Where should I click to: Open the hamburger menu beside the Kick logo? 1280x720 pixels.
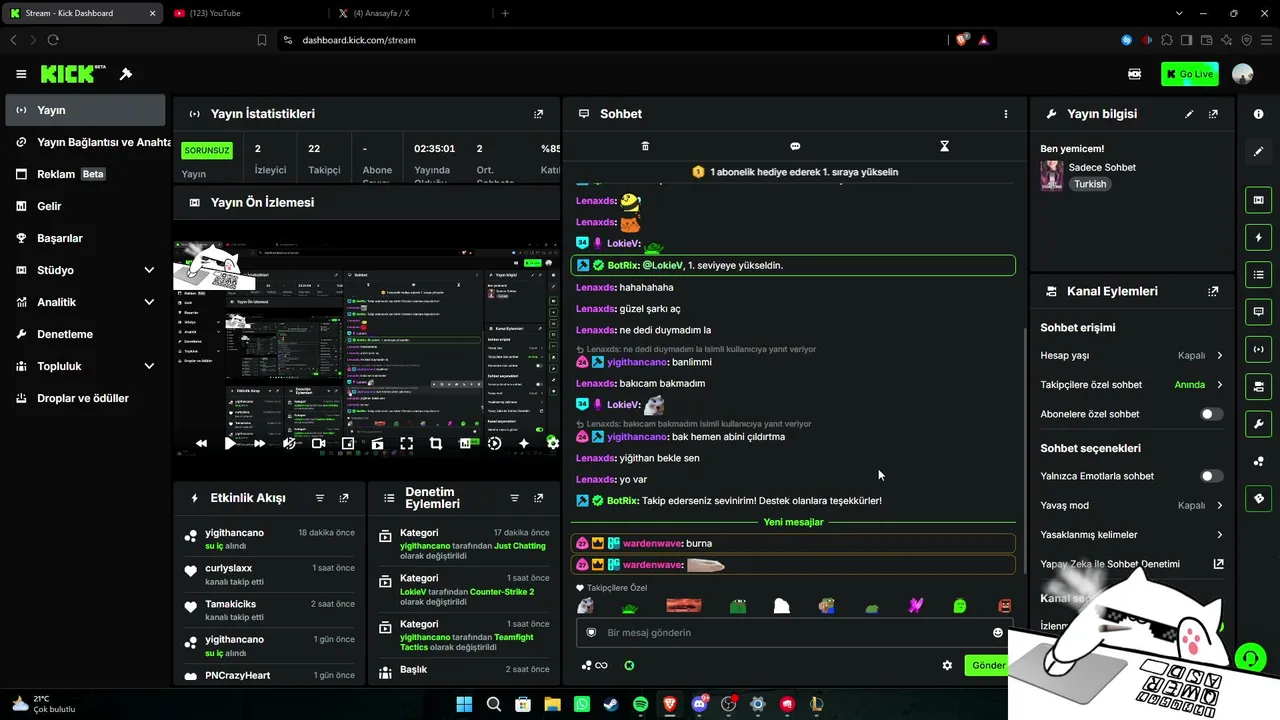21,74
